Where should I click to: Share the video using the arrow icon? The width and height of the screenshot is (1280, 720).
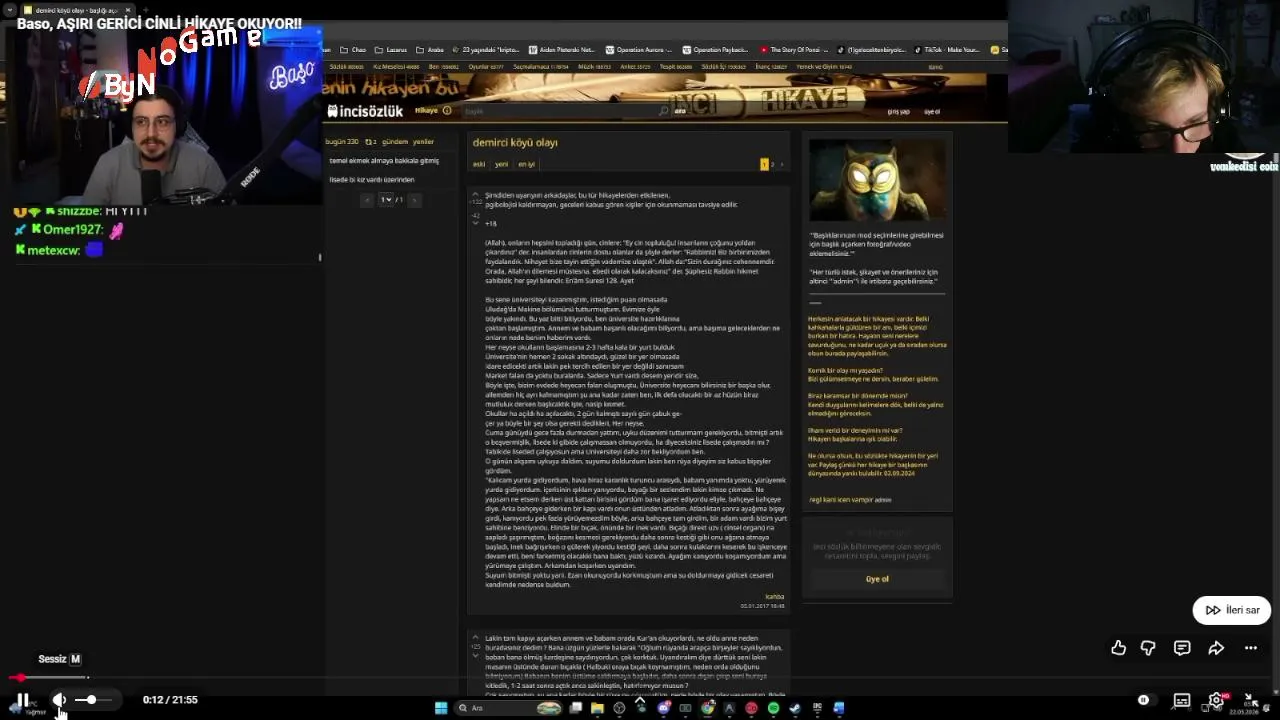coord(1216,648)
